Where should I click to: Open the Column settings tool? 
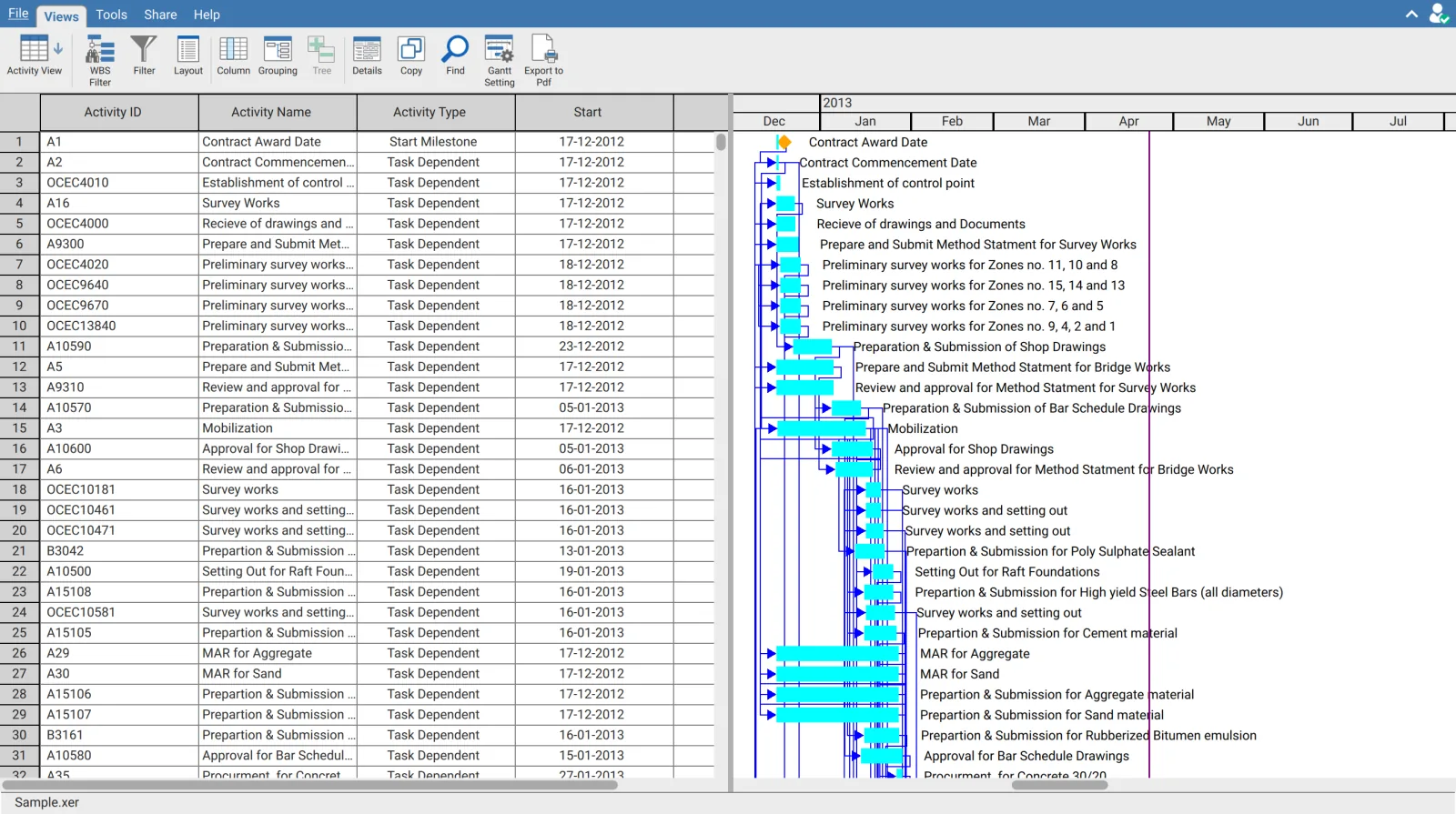(x=233, y=55)
